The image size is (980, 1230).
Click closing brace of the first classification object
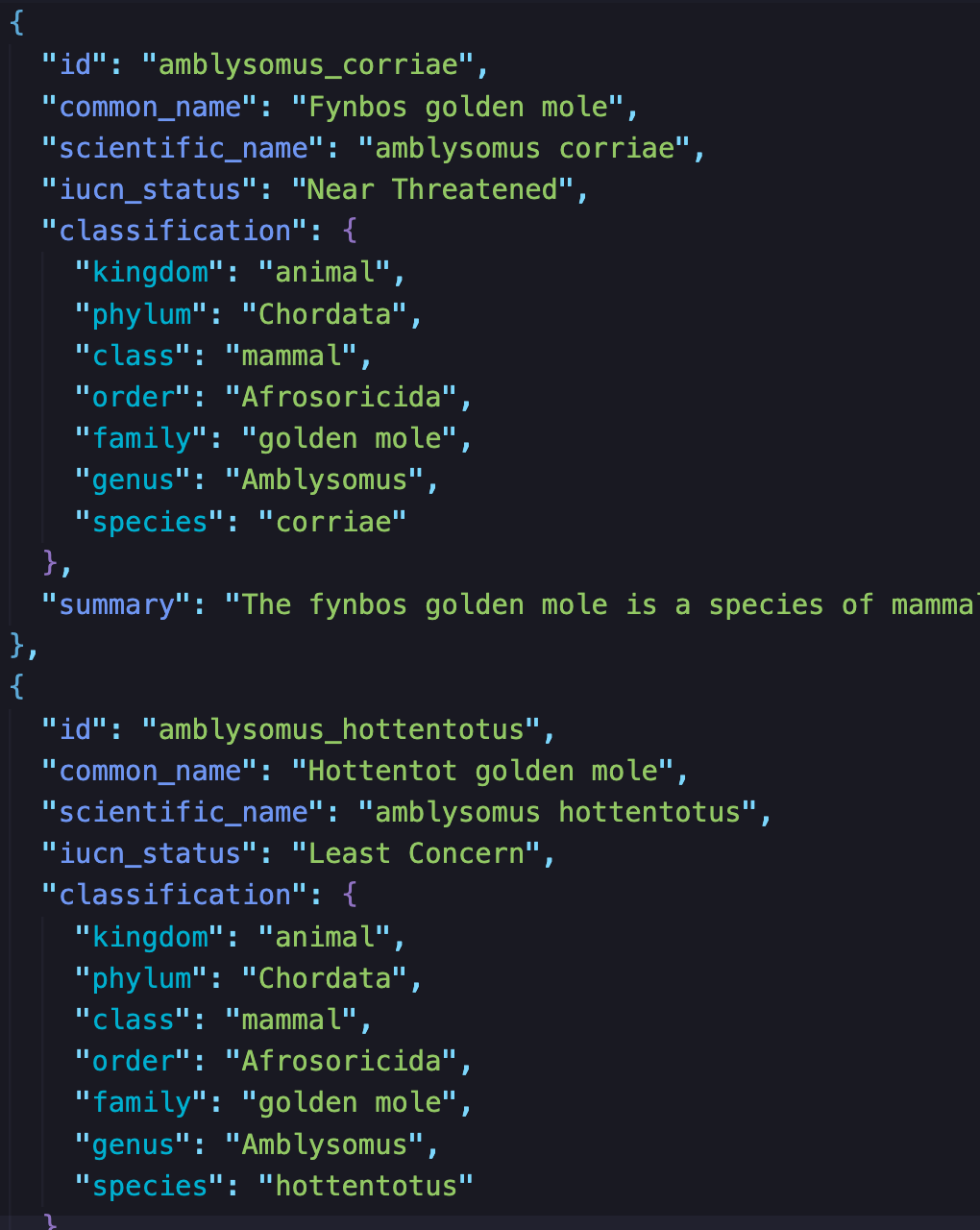click(50, 563)
